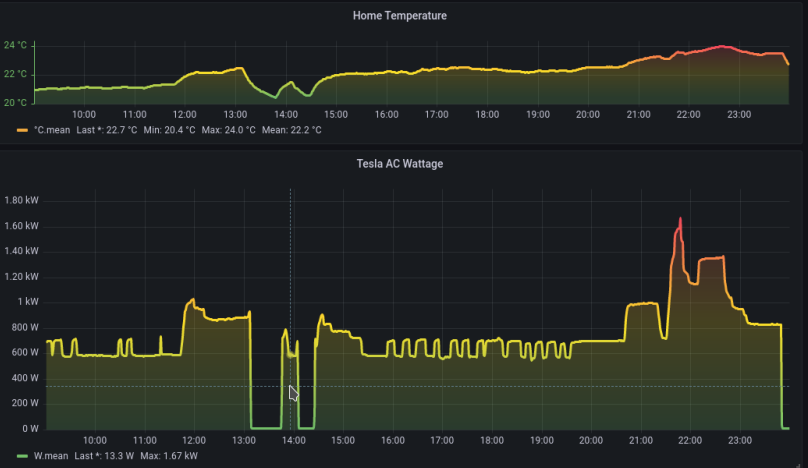This screenshot has height=468, width=808.
Task: Click the 'Max: 1.67 kW' legend value
Action: click(x=169, y=456)
